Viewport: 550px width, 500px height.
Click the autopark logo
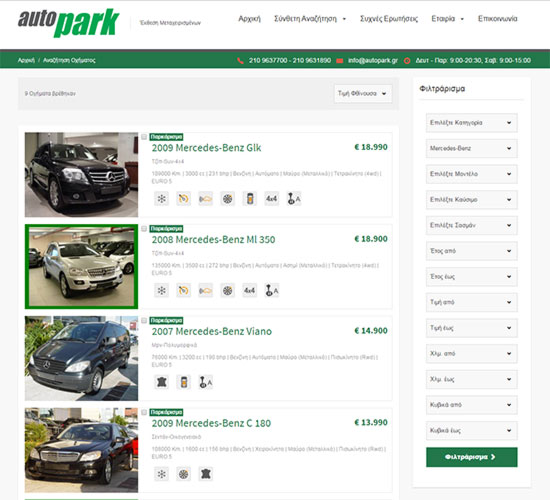click(x=68, y=22)
